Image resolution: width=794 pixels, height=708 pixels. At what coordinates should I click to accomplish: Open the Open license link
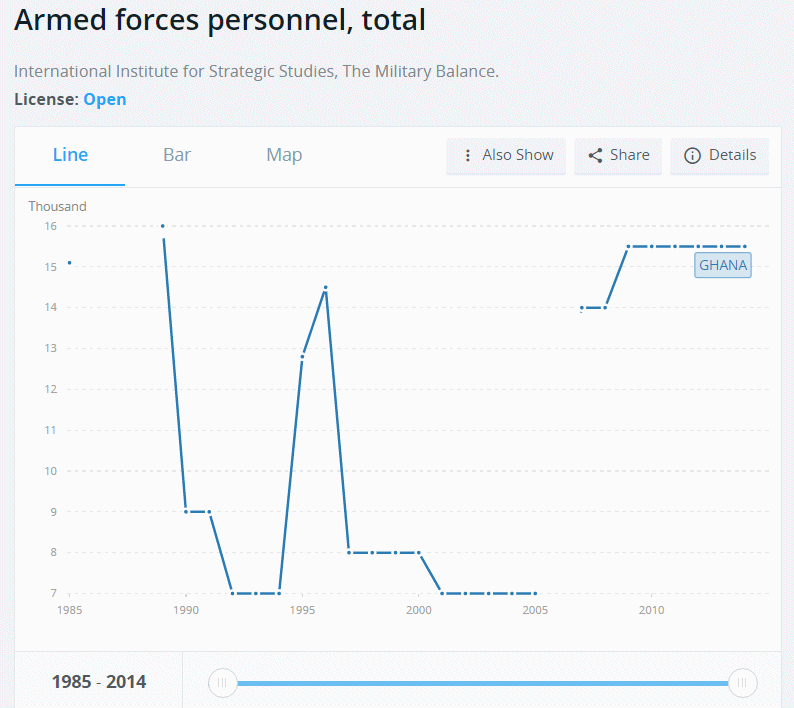(x=105, y=99)
